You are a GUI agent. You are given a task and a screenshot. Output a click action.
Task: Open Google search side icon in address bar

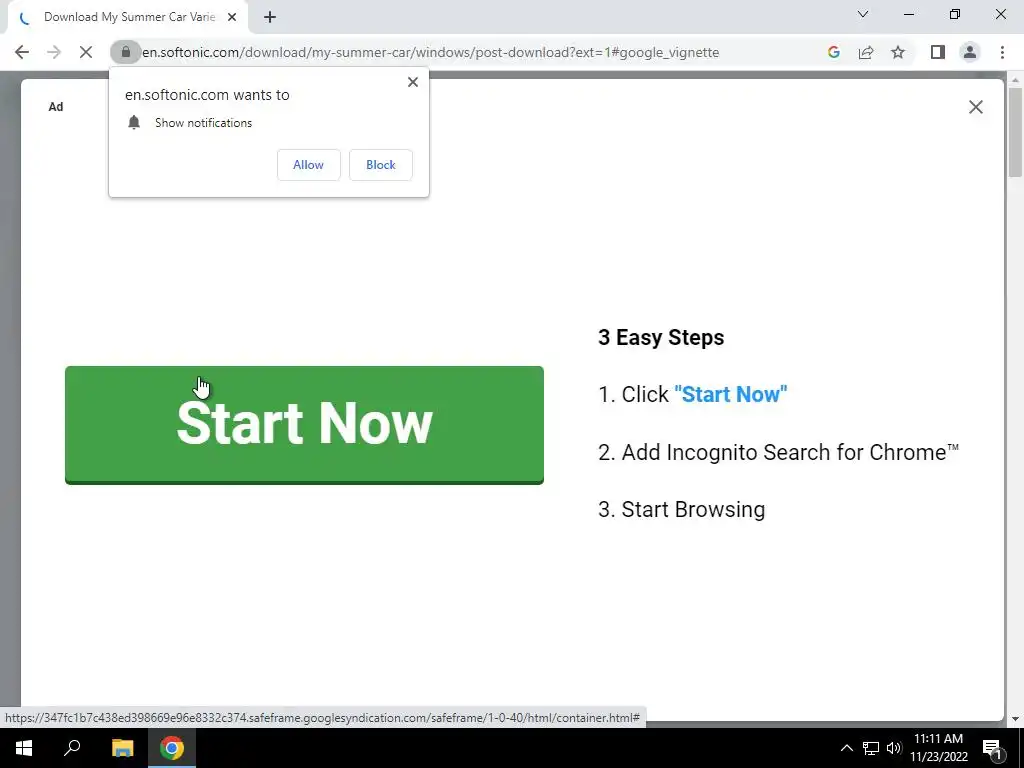pyautogui.click(x=833, y=52)
